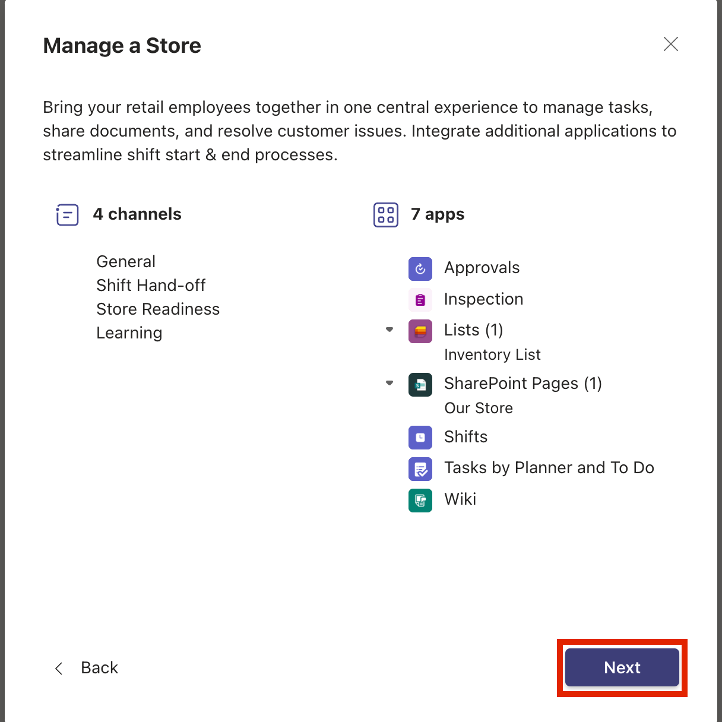Click the apps grid icon

coord(385,215)
